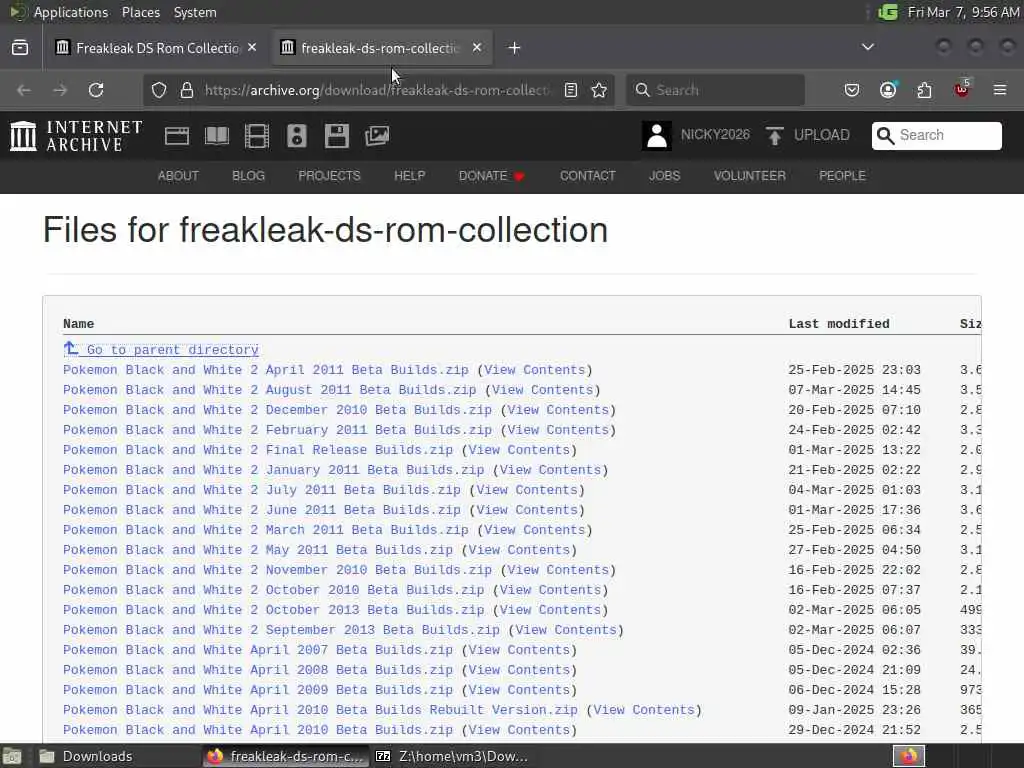The image size is (1024, 768).
Task: Close the Freakleak DS Rom Collection tab
Action: [x=252, y=47]
